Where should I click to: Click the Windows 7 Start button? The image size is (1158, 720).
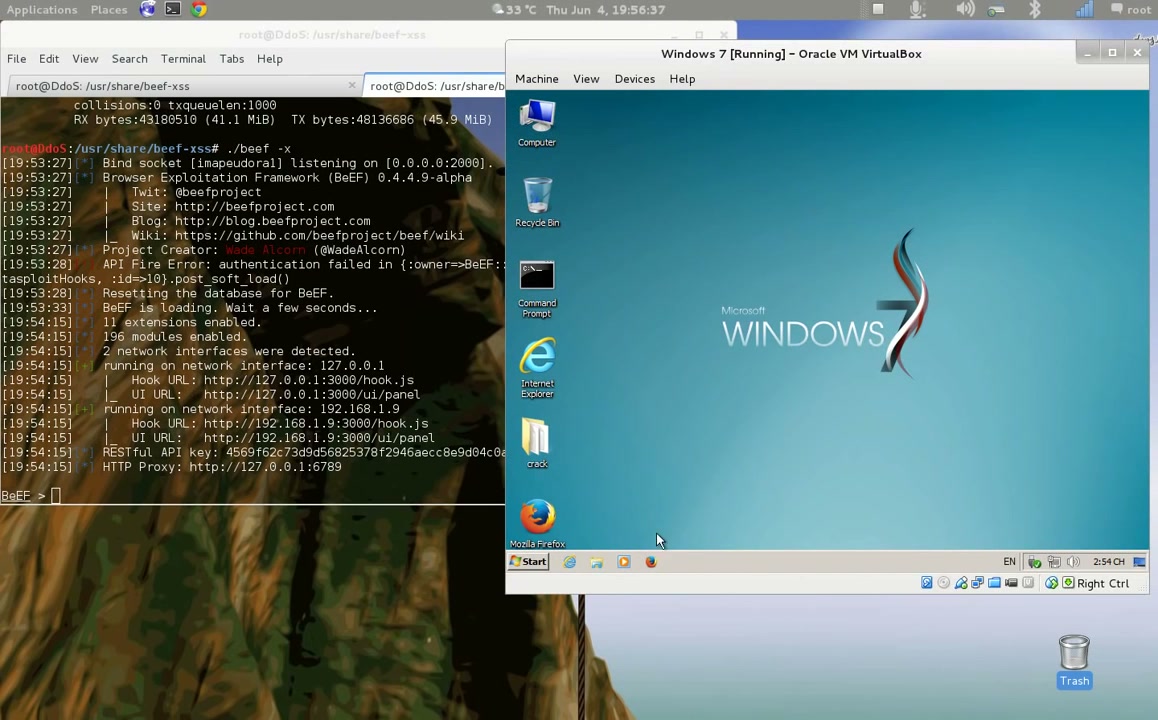click(529, 562)
